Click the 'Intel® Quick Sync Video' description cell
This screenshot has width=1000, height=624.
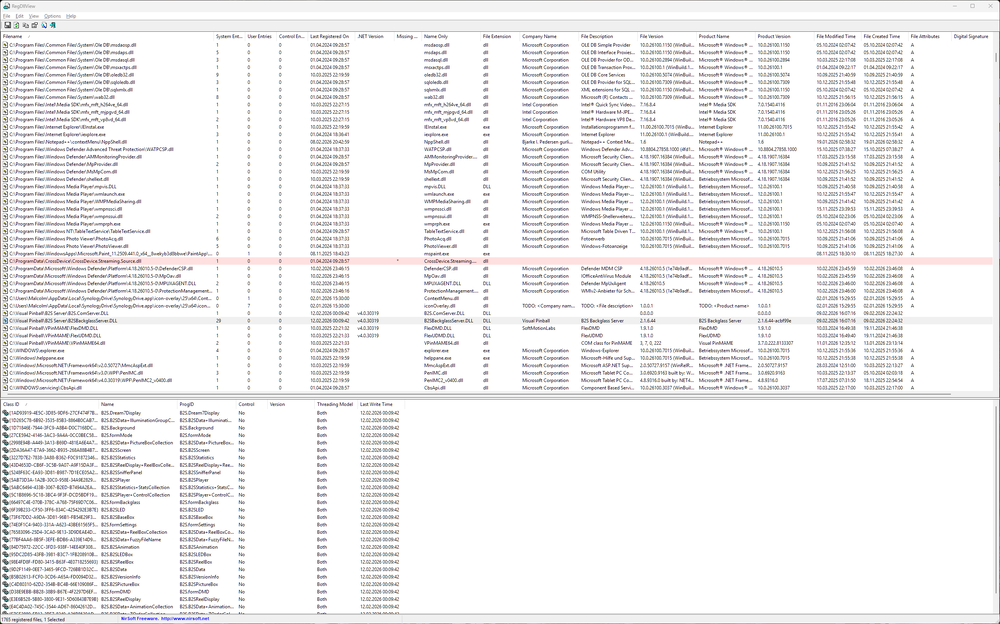[608, 104]
